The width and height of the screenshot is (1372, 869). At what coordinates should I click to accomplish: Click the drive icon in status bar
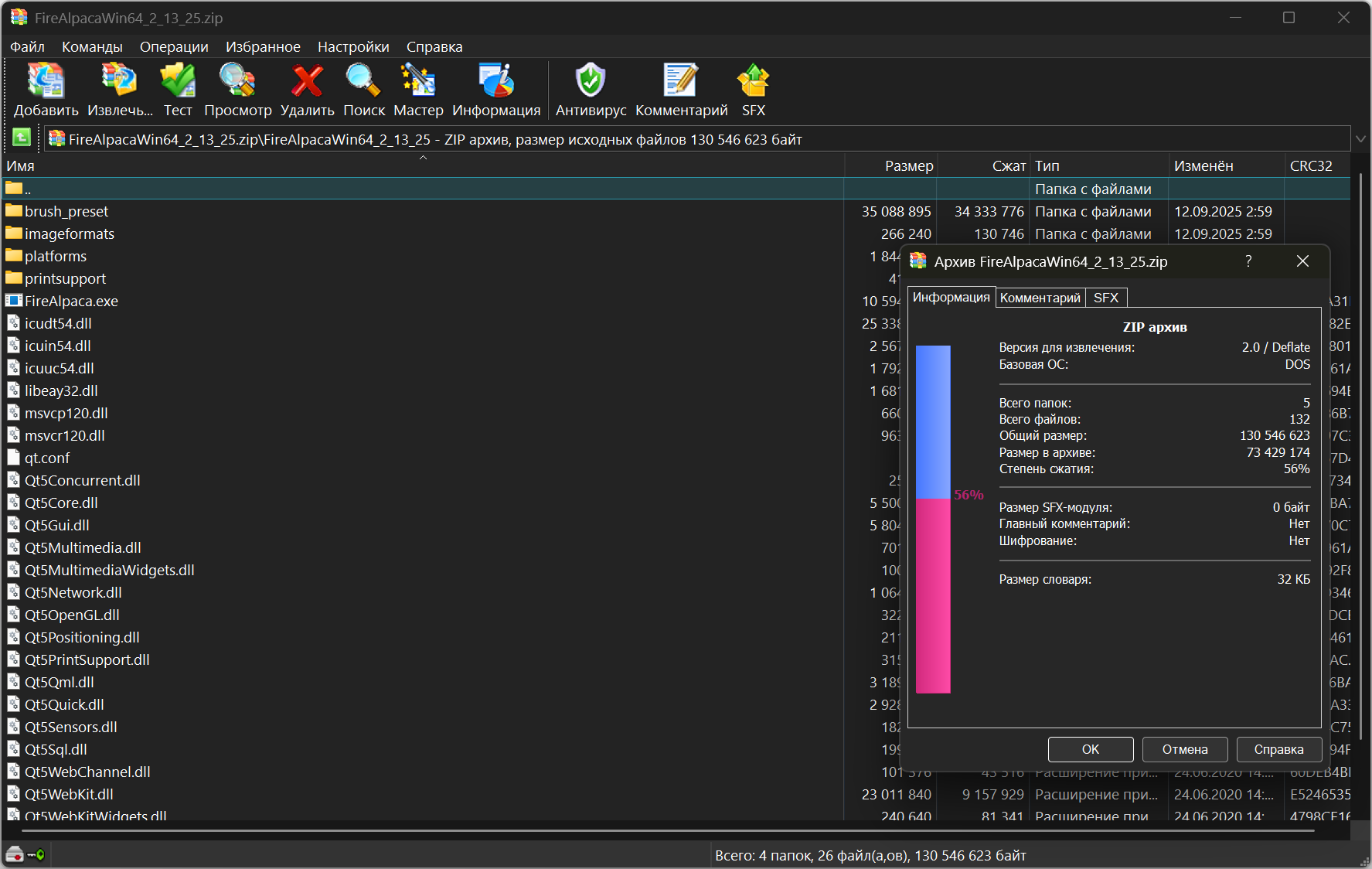(x=14, y=854)
